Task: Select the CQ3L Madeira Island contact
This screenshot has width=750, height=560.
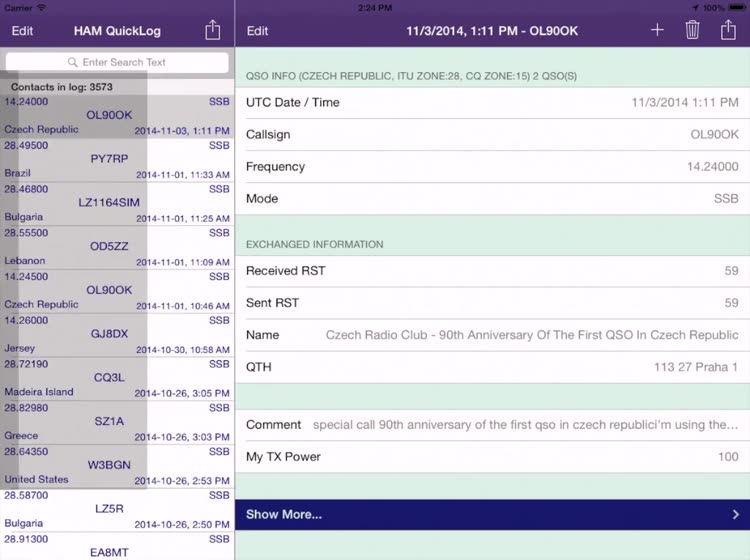Action: [117, 379]
